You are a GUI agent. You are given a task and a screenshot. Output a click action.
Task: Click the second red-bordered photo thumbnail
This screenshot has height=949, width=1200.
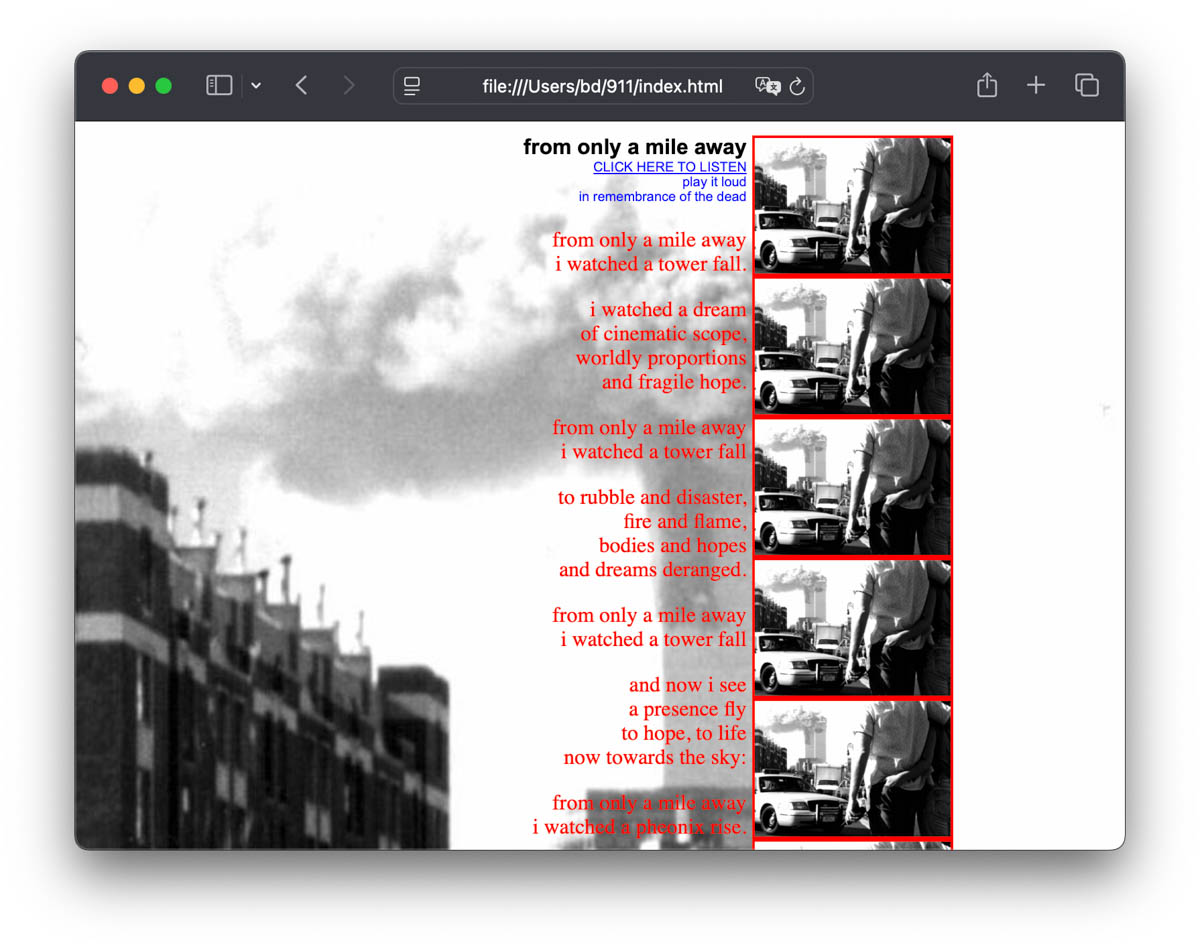852,346
